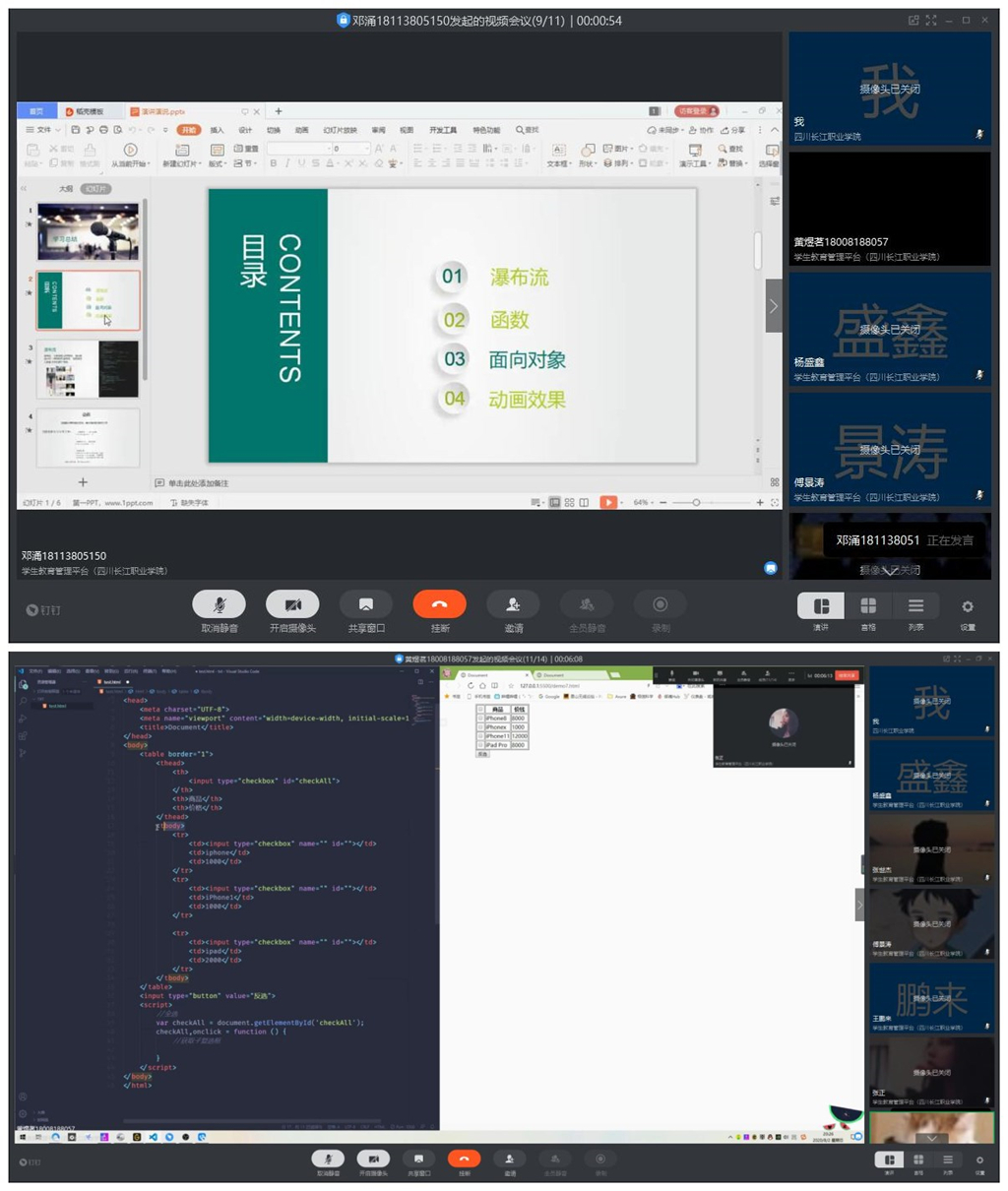
Task: Show more participants in the 11/14 meeting
Action: click(x=931, y=1139)
